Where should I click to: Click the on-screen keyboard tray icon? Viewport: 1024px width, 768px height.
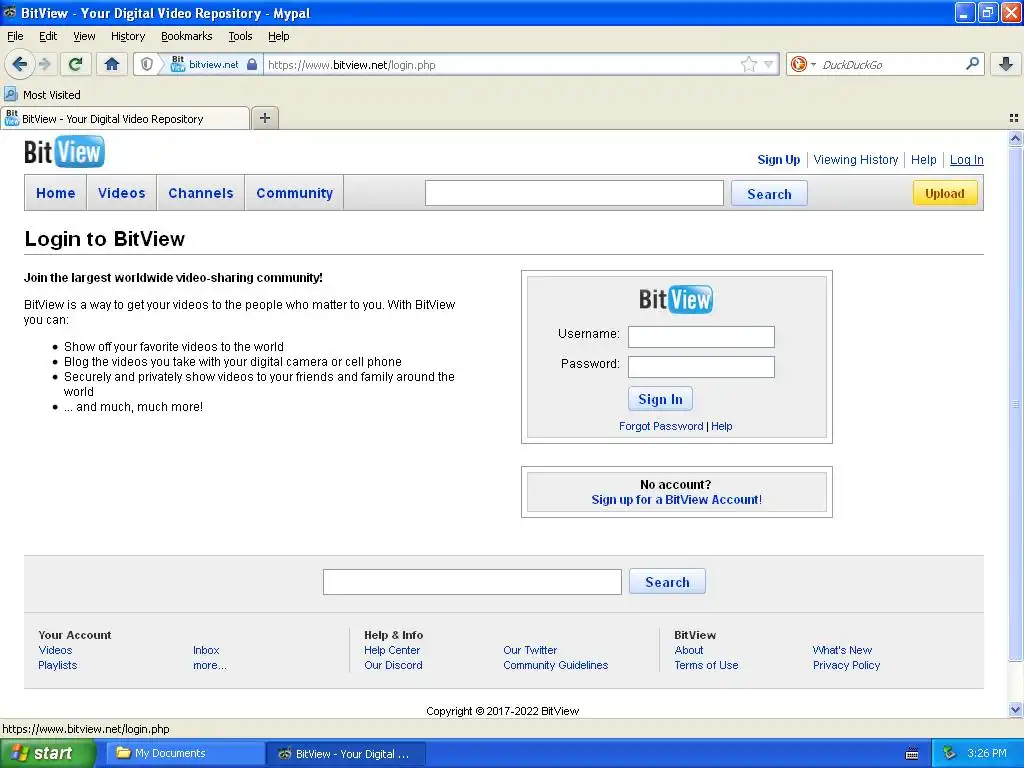(912, 754)
